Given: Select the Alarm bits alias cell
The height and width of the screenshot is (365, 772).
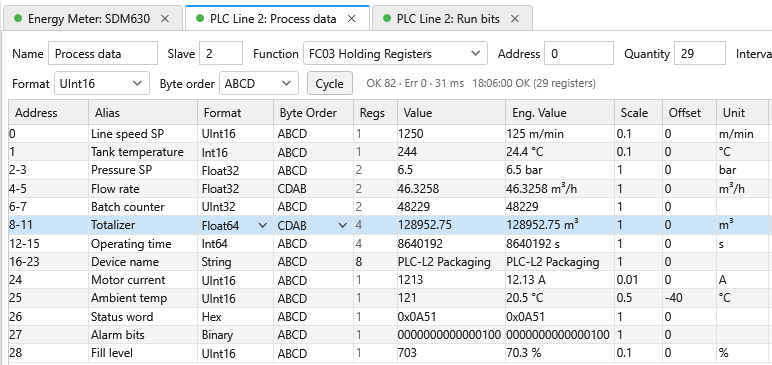Looking at the screenshot, I should tap(143, 335).
